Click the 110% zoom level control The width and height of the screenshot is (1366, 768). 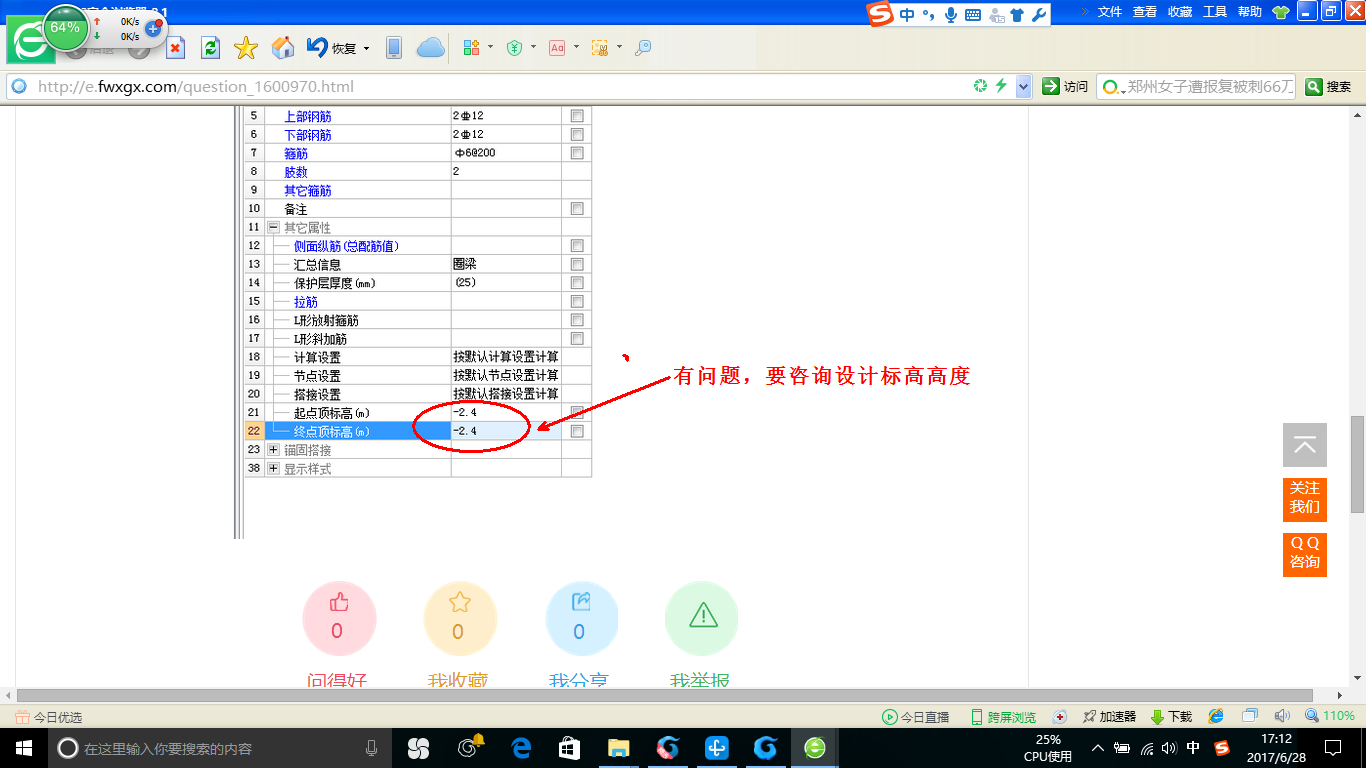point(1330,716)
